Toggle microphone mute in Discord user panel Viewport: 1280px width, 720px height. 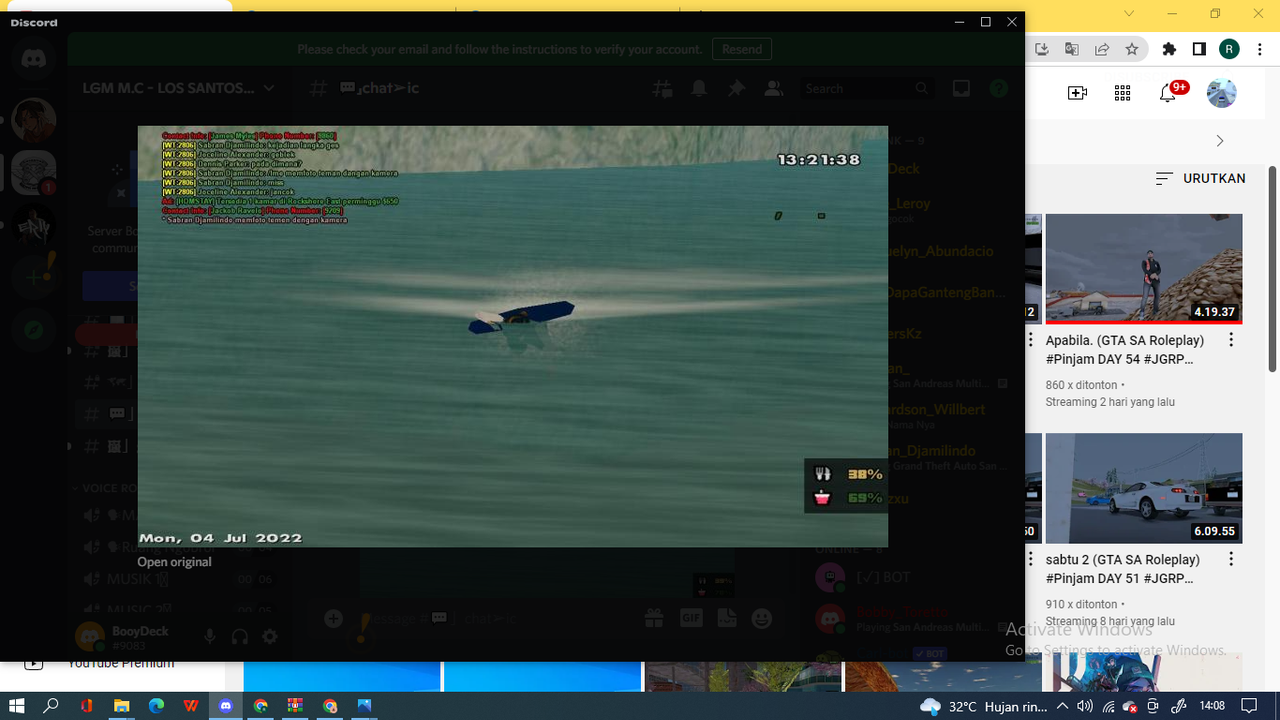point(209,636)
